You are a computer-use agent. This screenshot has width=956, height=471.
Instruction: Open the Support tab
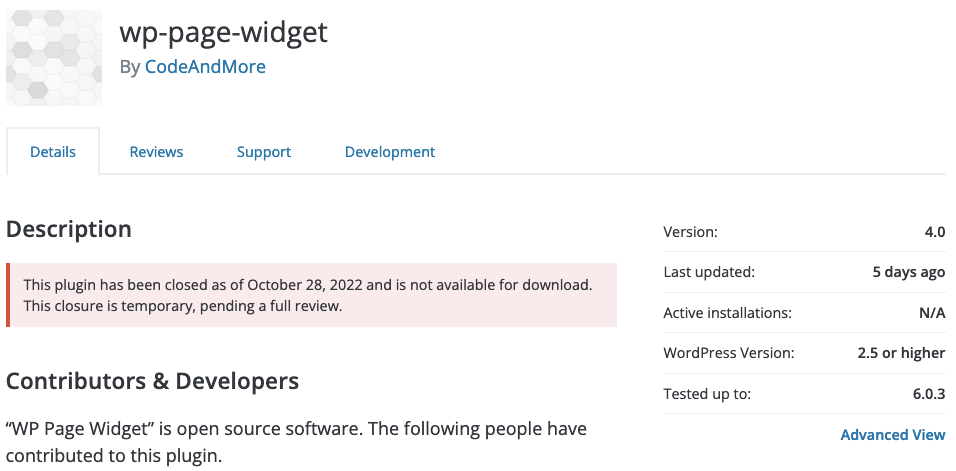pyautogui.click(x=264, y=152)
